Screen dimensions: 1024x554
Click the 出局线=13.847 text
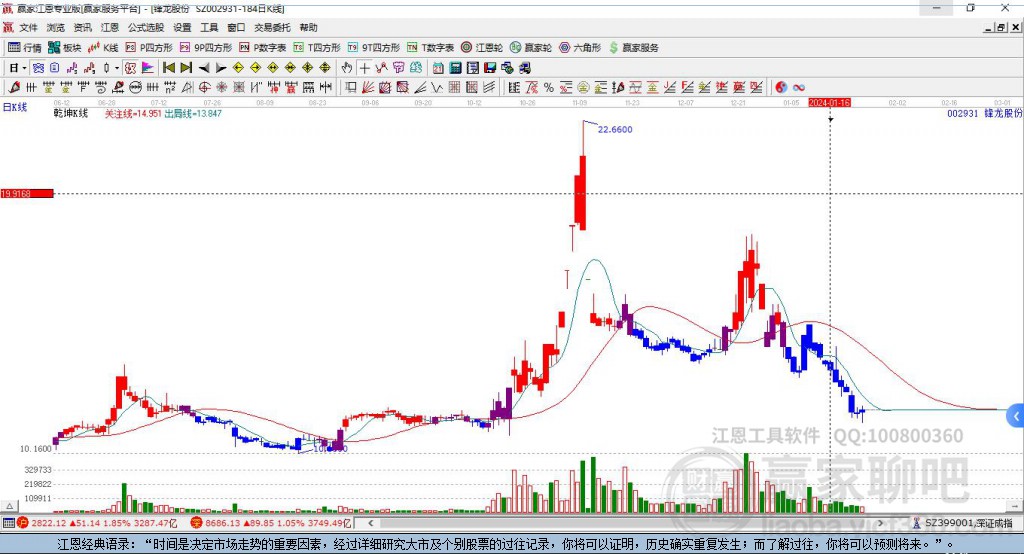[x=193, y=113]
